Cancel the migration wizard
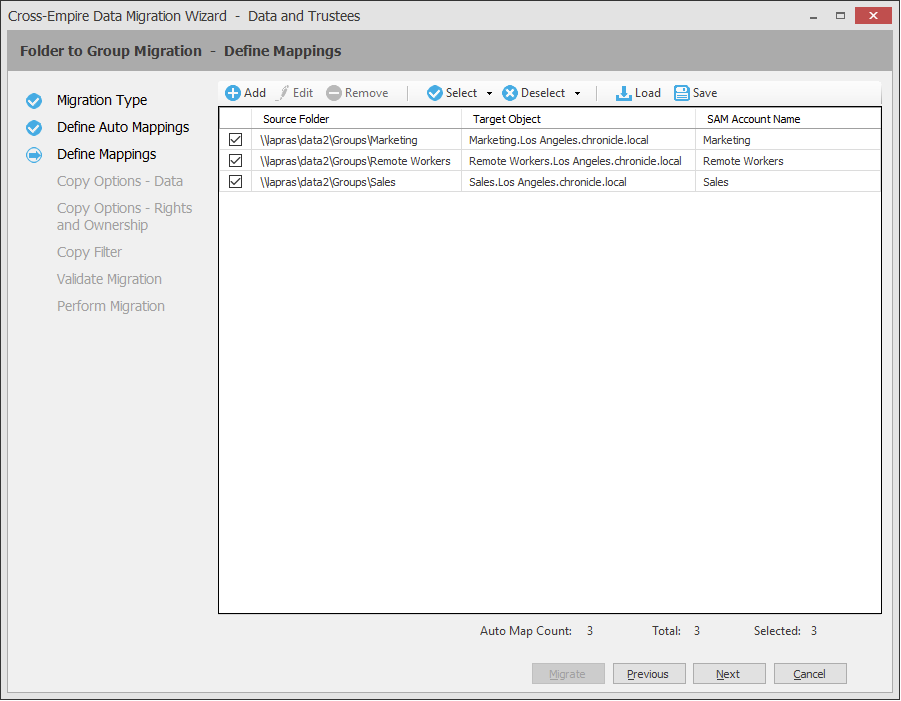Screen dimensions: 901x701 coord(810,674)
